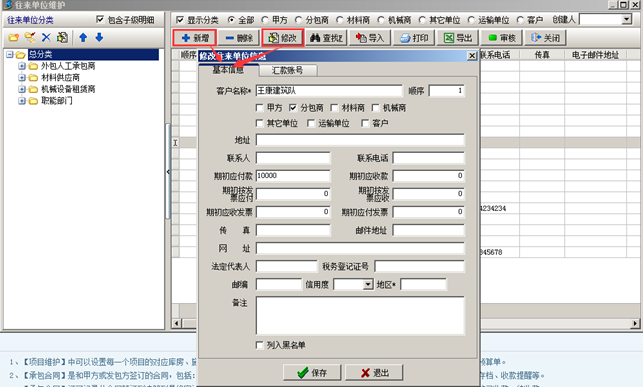Viewport: 643px width, 387px height.
Task: Click the 新增 add button
Action: 195,38
